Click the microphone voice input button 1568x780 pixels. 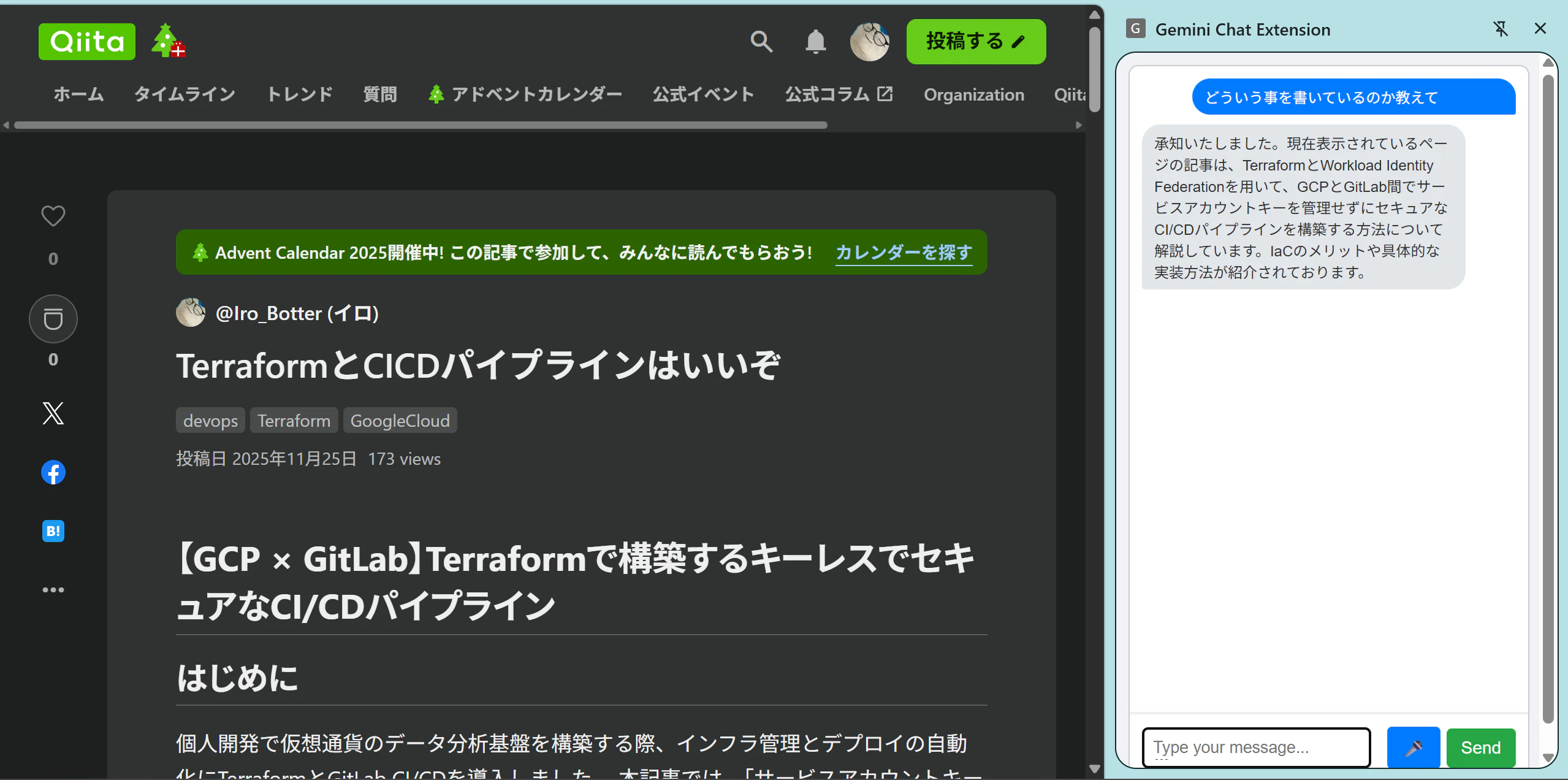pyautogui.click(x=1414, y=747)
